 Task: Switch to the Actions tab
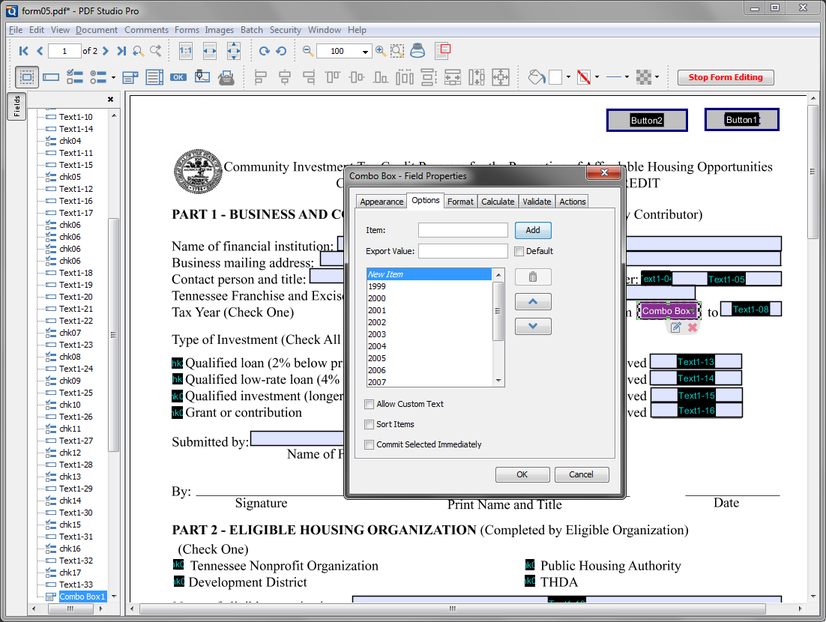pyautogui.click(x=573, y=202)
